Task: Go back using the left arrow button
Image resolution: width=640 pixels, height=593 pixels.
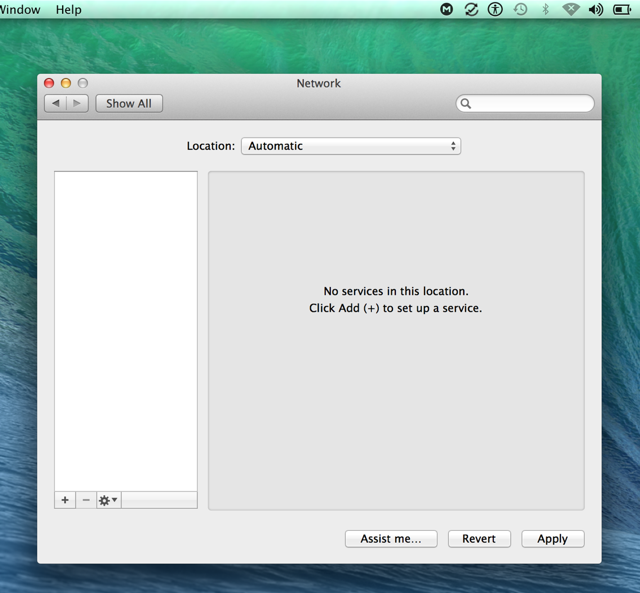Action: tap(56, 103)
